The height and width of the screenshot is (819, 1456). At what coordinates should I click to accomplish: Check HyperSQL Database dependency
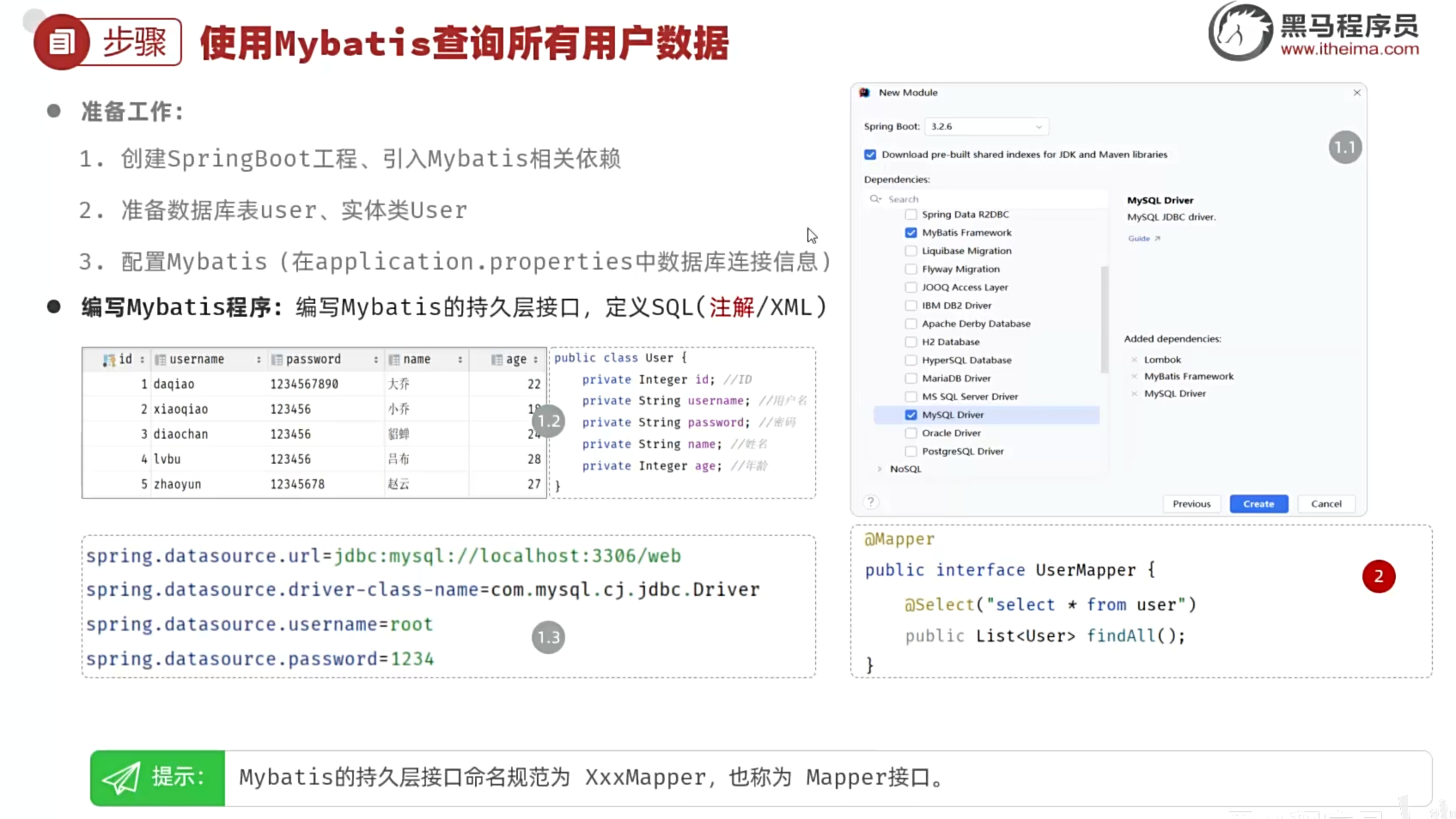911,361
